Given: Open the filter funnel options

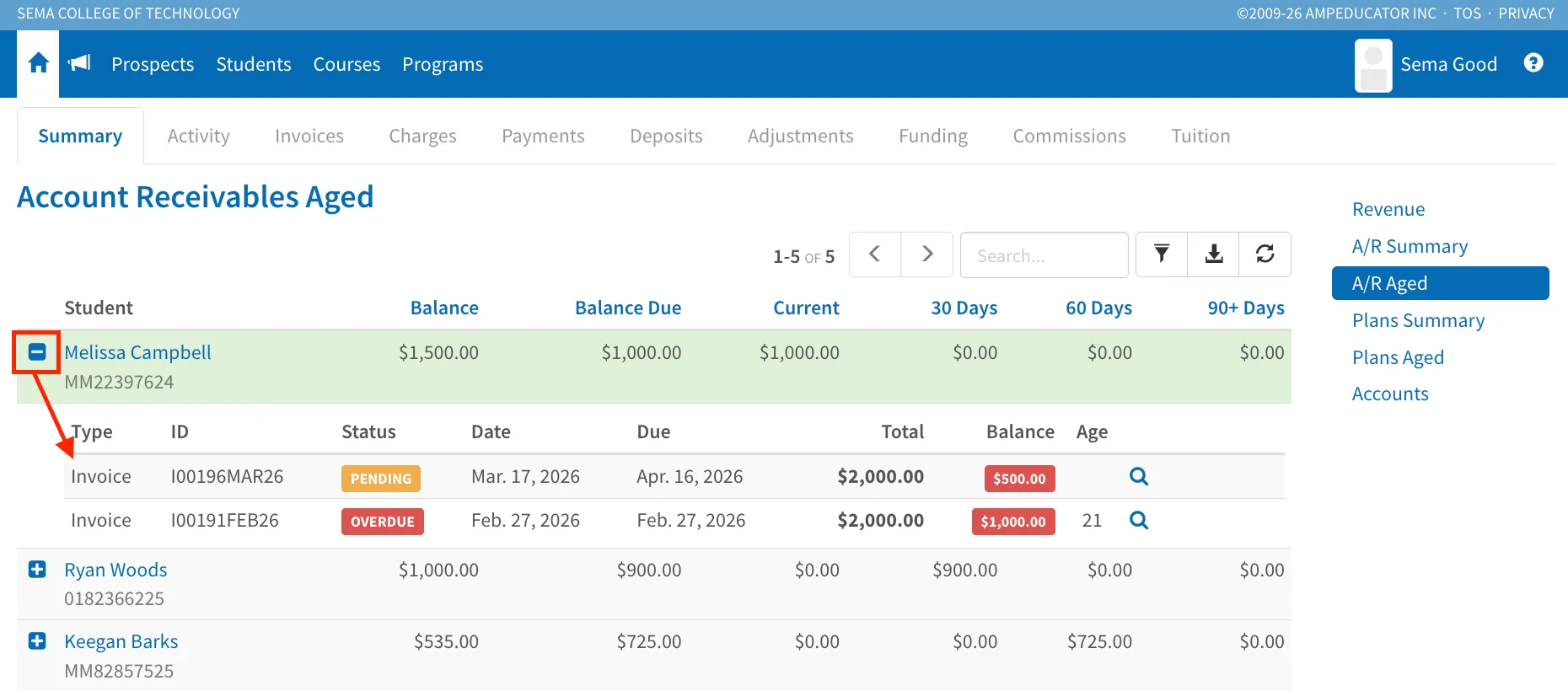Looking at the screenshot, I should 1162,254.
